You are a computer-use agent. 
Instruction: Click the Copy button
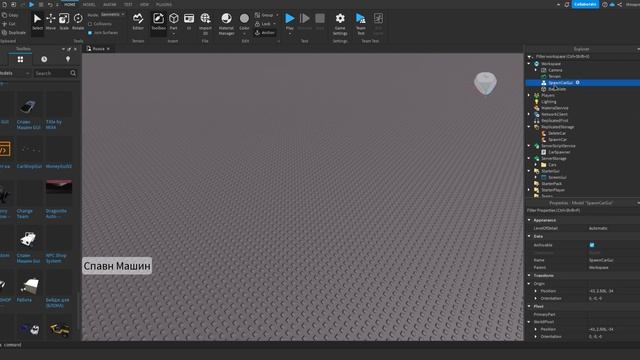10,15
